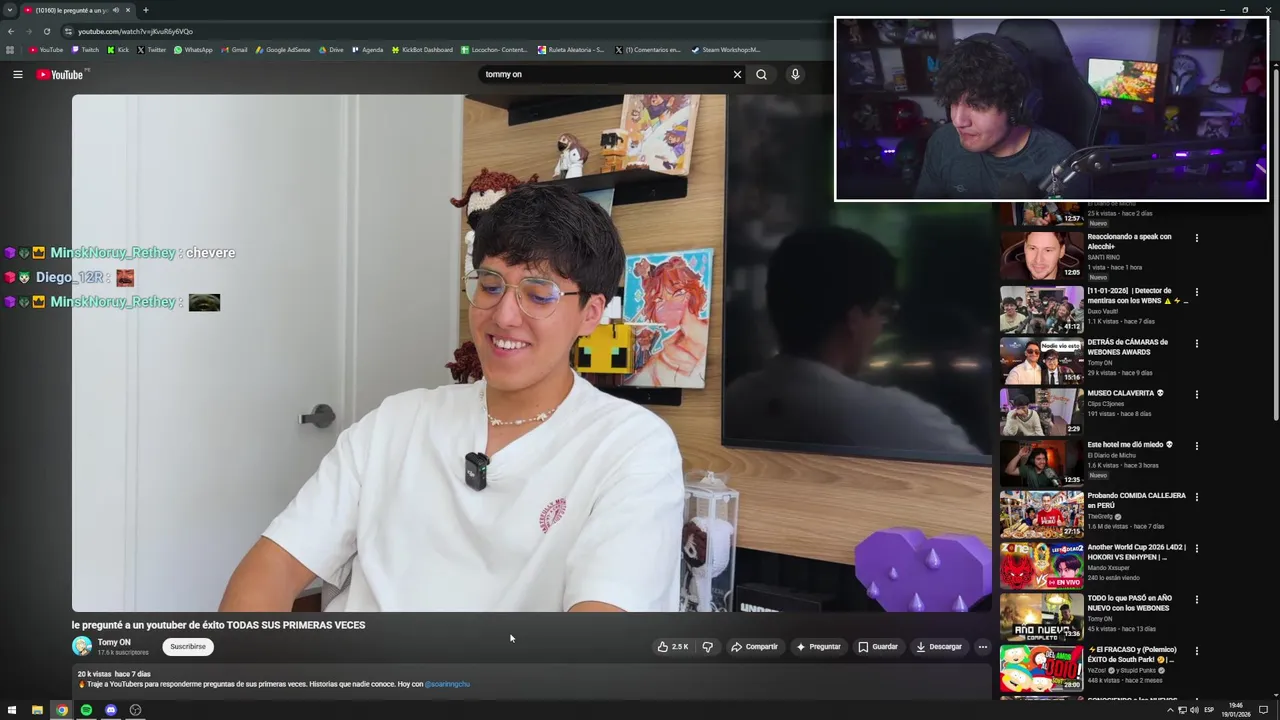Open the Drive bookmark
The width and height of the screenshot is (1280, 720).
tap(330, 50)
